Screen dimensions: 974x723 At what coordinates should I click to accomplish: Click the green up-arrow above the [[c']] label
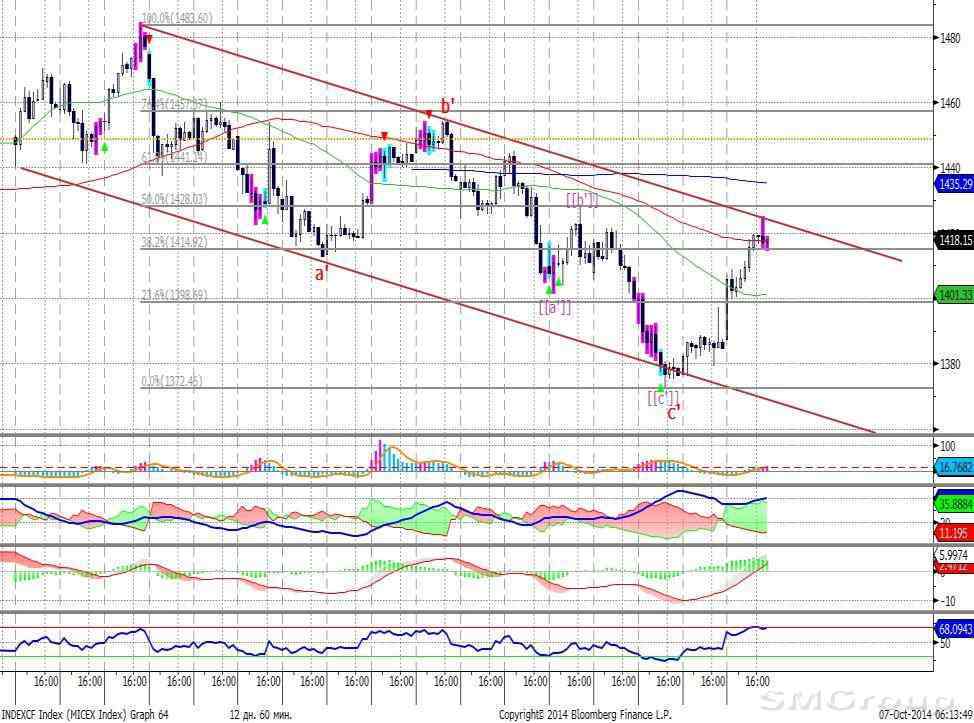[x=661, y=385]
